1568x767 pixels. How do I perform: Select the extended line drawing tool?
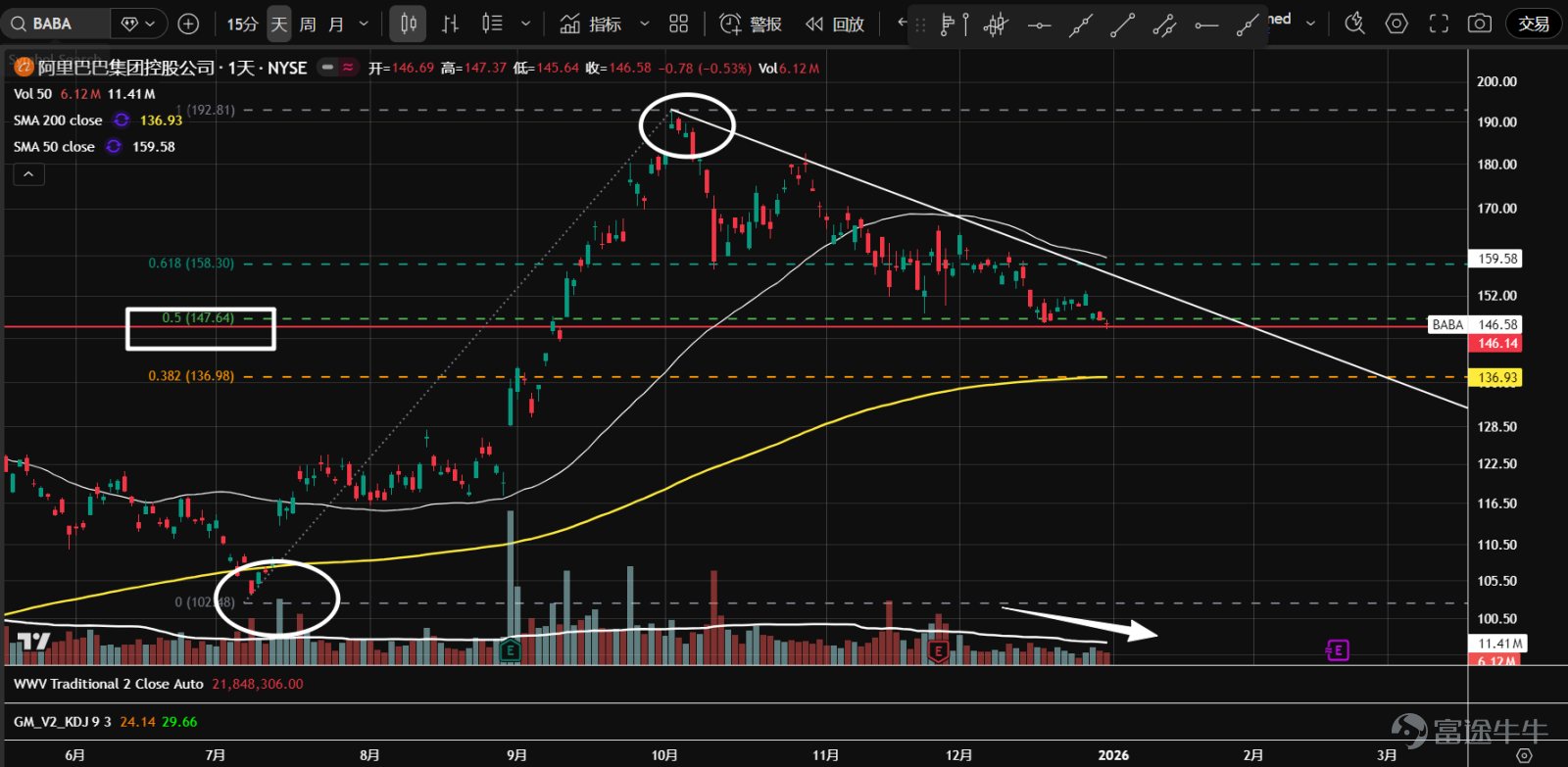(x=1248, y=25)
